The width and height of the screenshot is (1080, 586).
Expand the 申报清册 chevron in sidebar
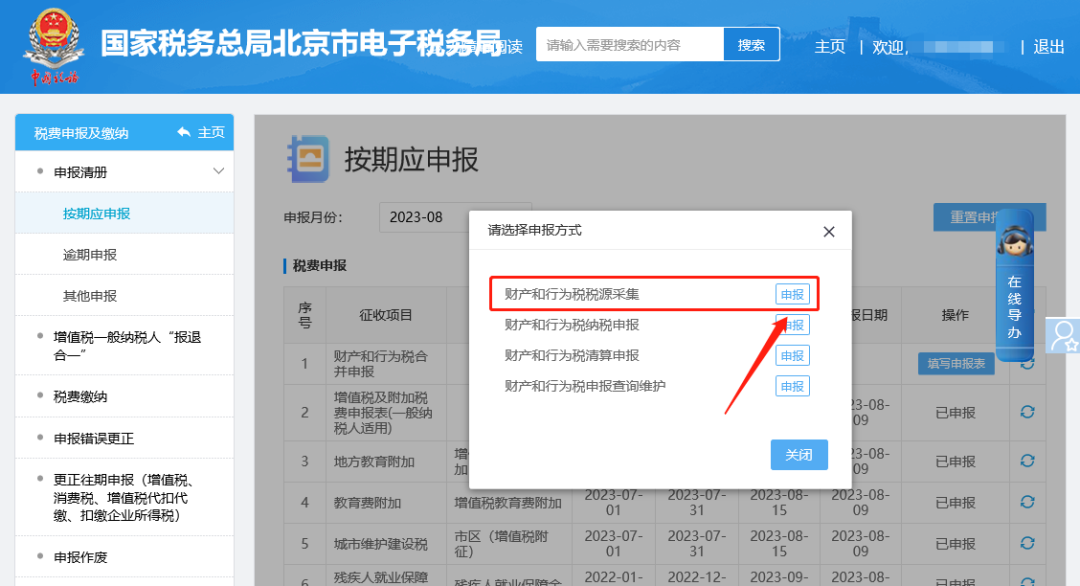pyautogui.click(x=218, y=171)
